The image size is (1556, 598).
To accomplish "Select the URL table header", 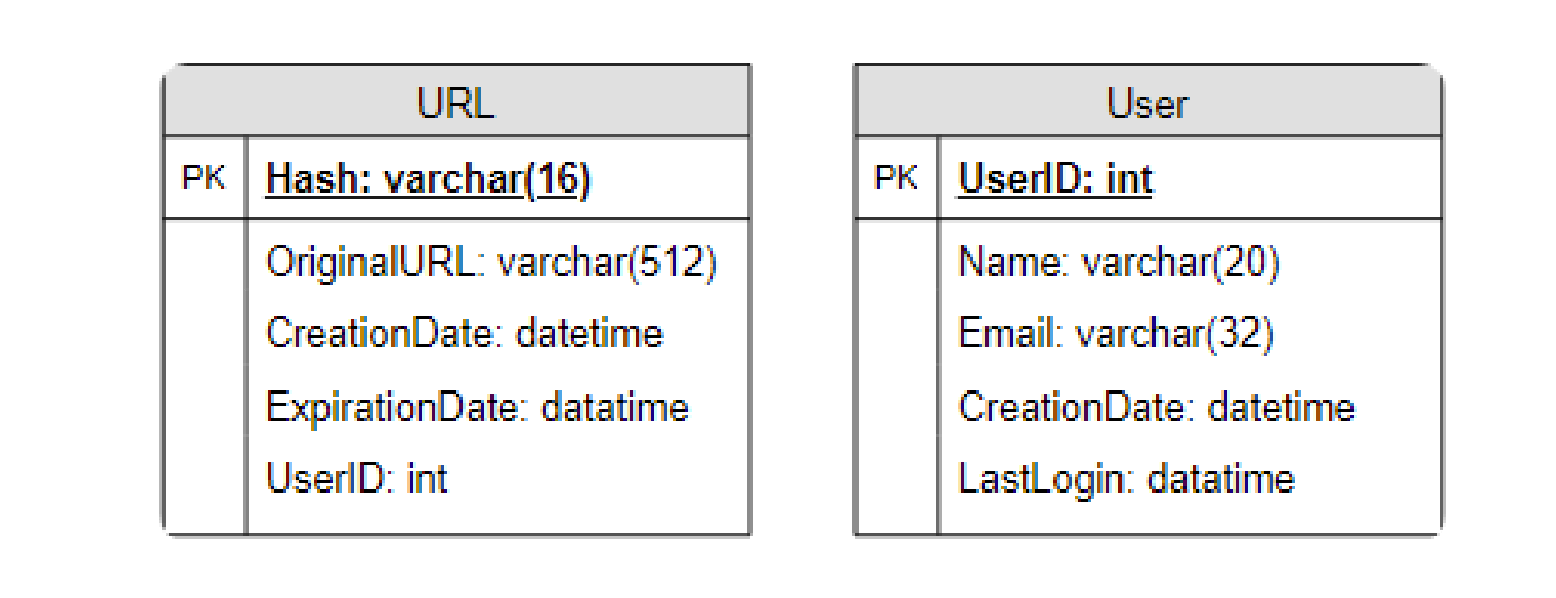I will click(455, 103).
